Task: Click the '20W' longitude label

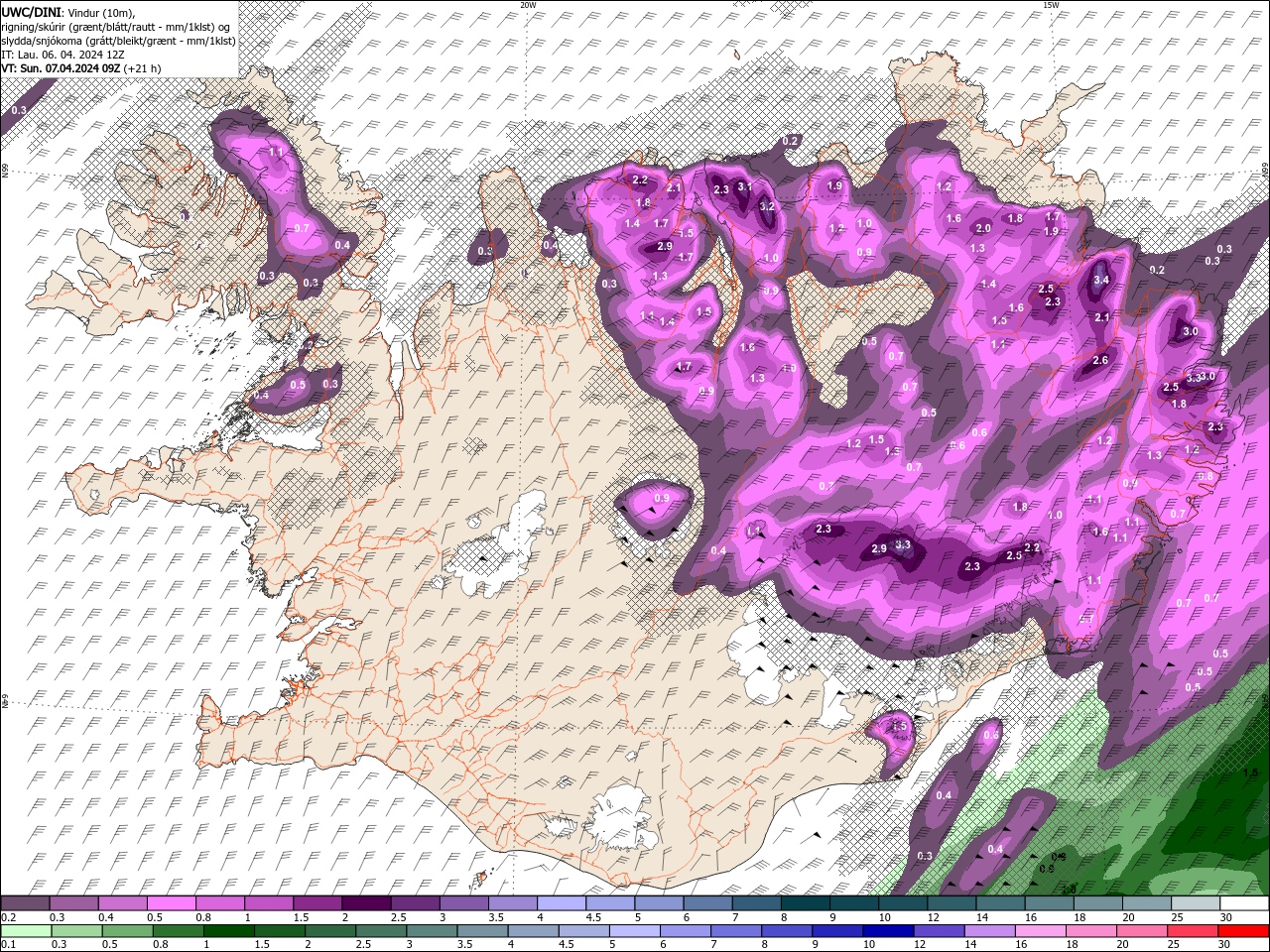Action: (528, 5)
